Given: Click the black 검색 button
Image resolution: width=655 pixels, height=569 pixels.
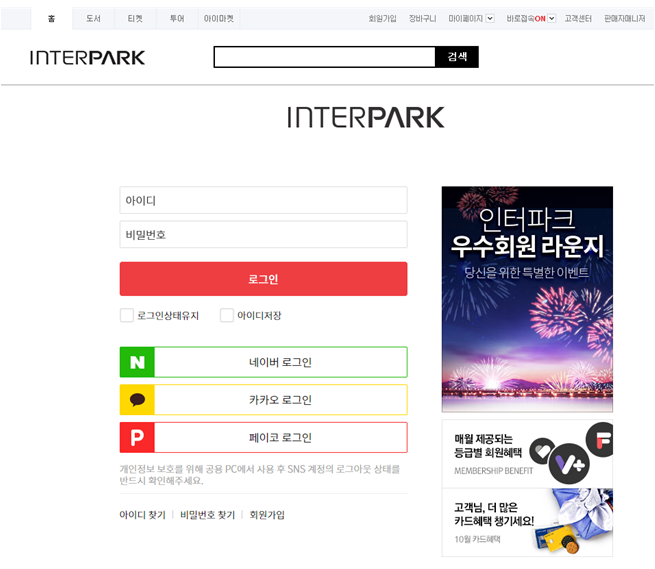Looking at the screenshot, I should tap(457, 57).
